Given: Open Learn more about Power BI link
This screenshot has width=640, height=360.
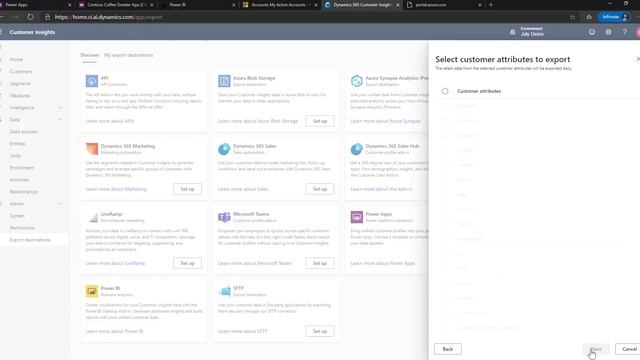Looking at the screenshot, I should click(114, 331).
